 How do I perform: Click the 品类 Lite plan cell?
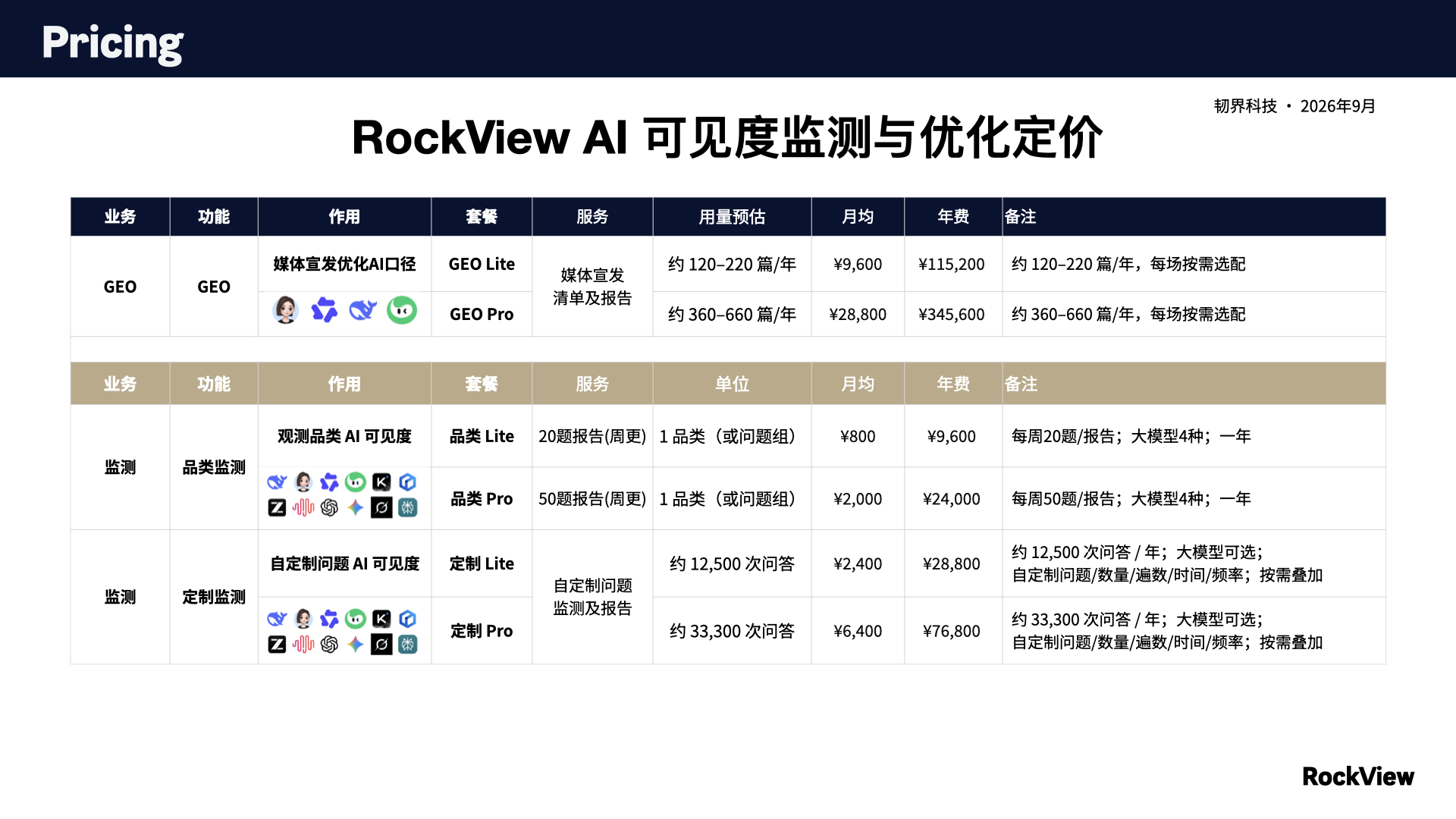coord(482,436)
